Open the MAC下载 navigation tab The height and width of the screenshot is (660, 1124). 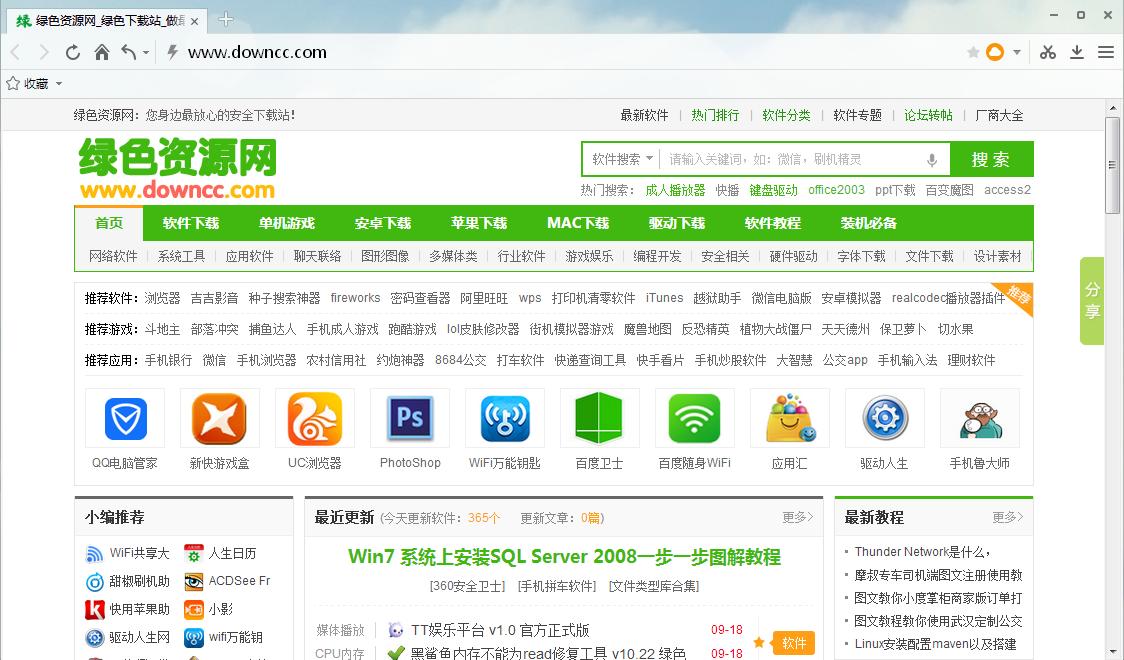[578, 224]
